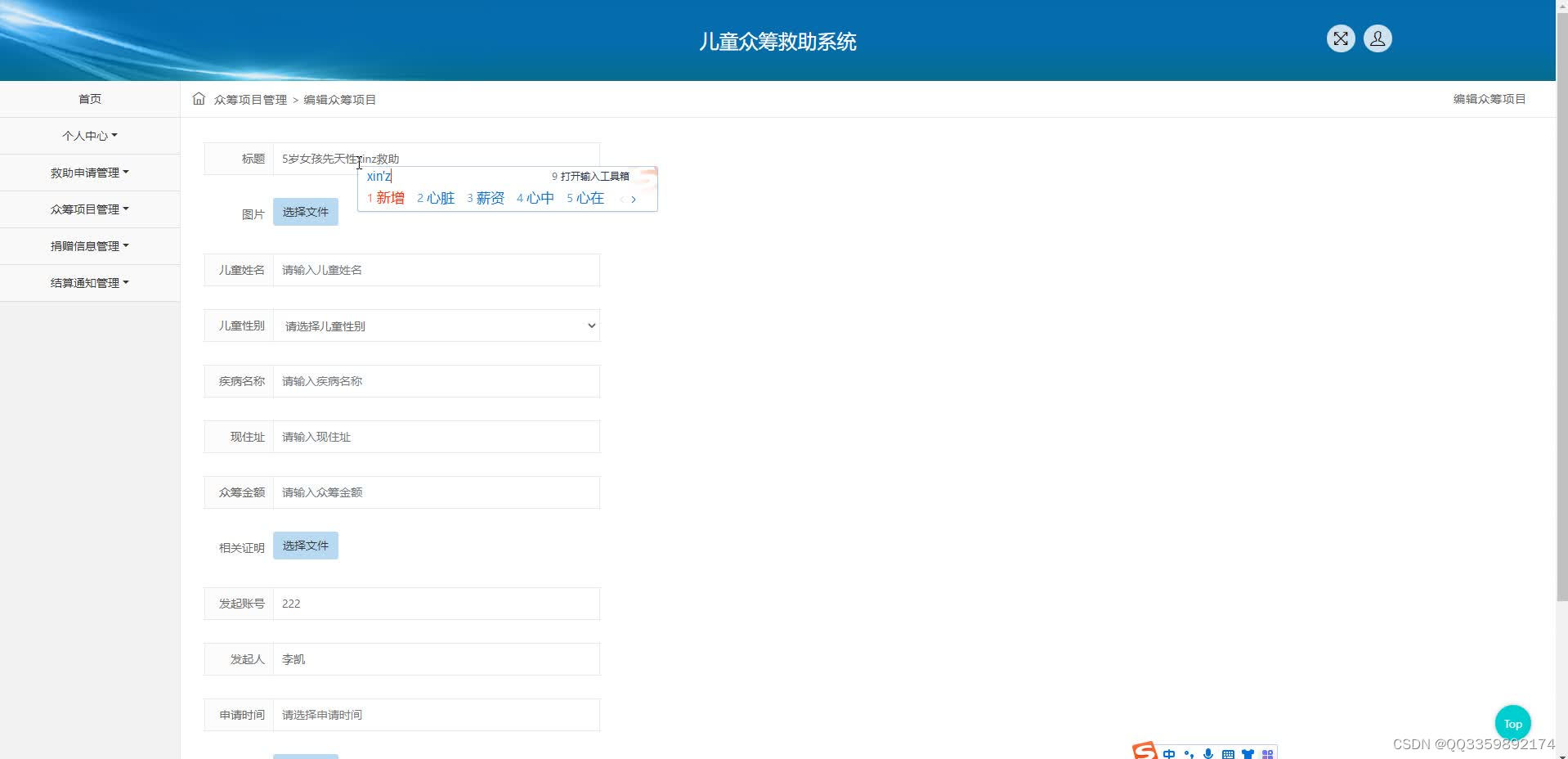
Task: Select candidate 5 心在
Action: [x=585, y=198]
